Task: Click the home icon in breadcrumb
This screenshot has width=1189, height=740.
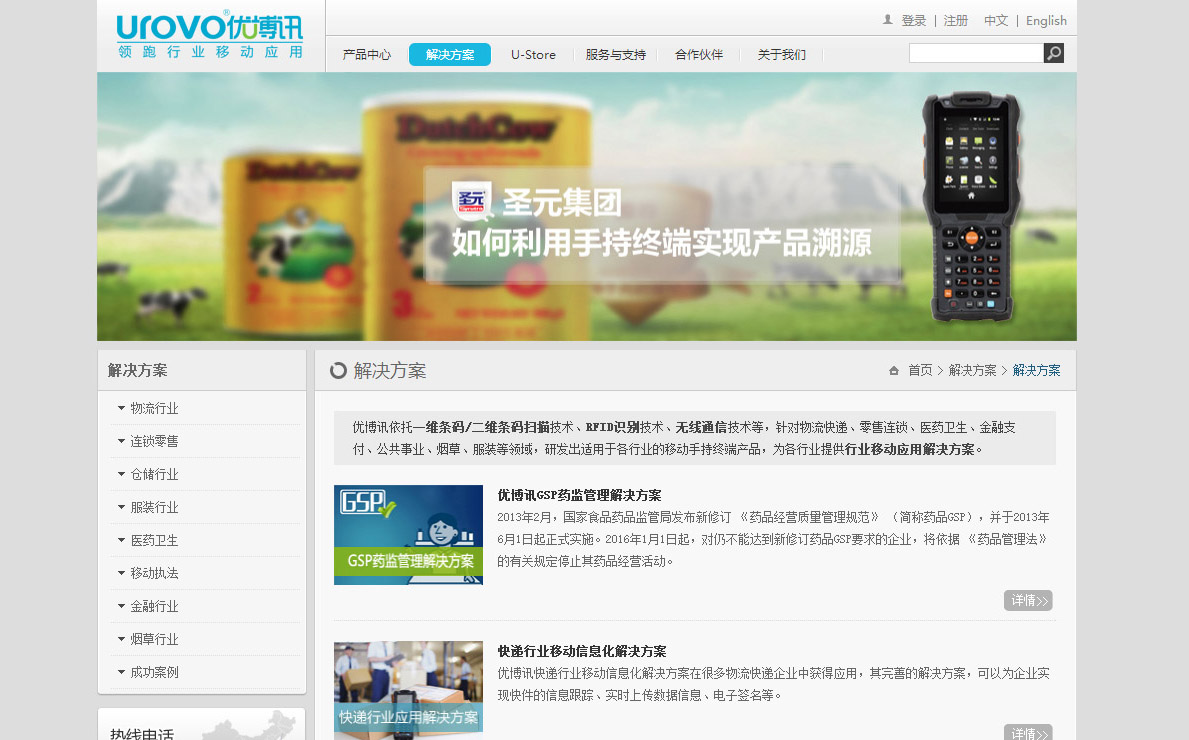Action: click(x=894, y=371)
